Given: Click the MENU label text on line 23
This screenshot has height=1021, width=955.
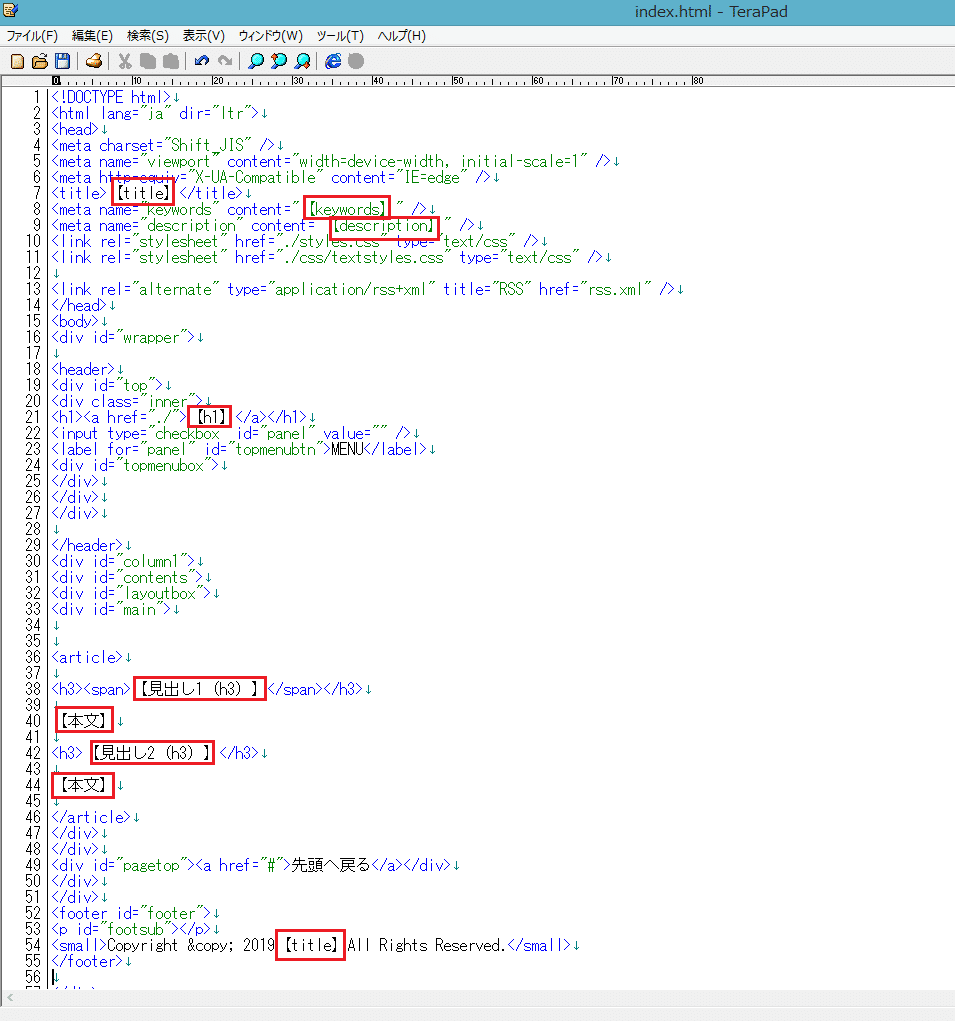Looking at the screenshot, I should [346, 449].
